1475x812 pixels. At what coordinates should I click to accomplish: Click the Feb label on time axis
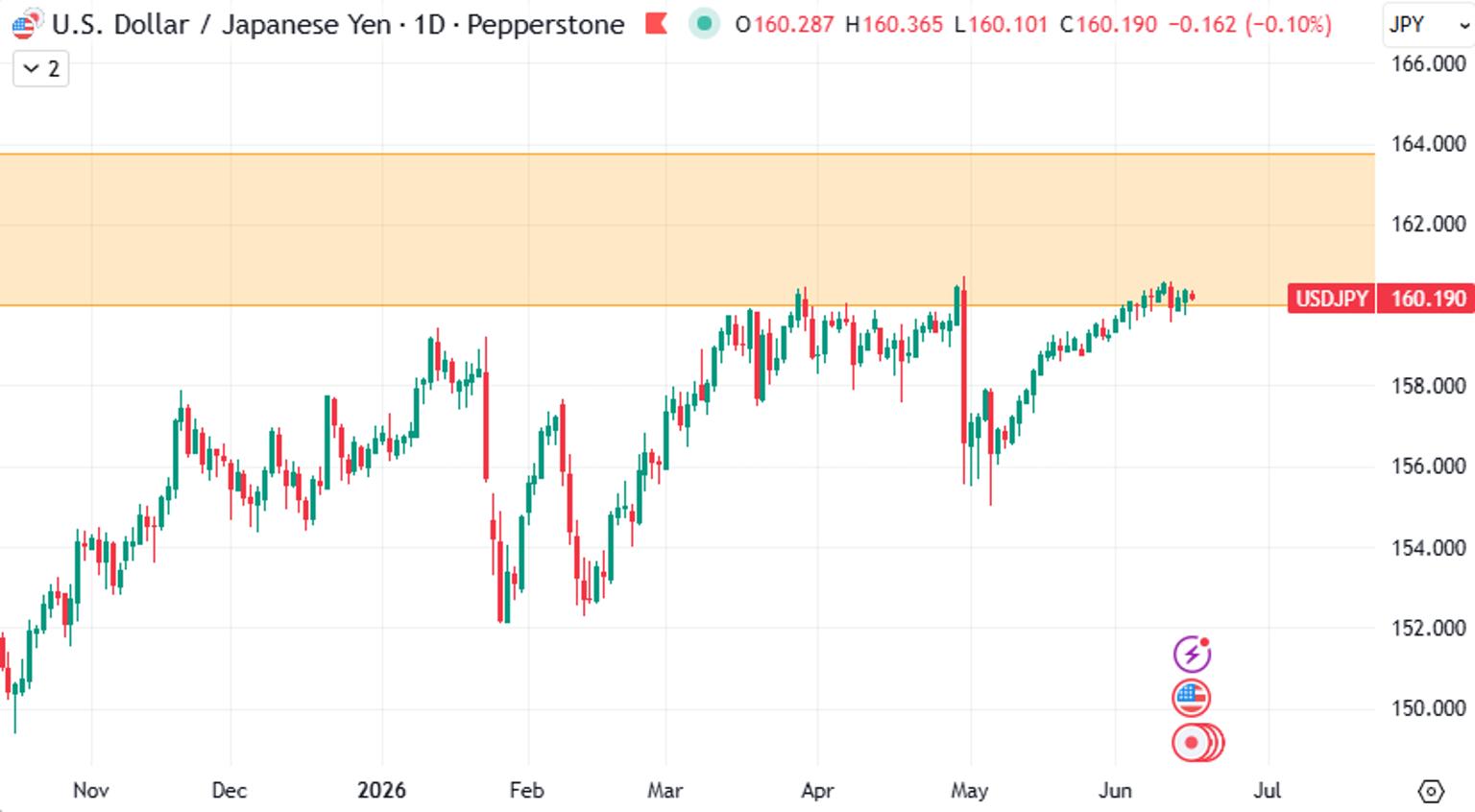pos(526,790)
